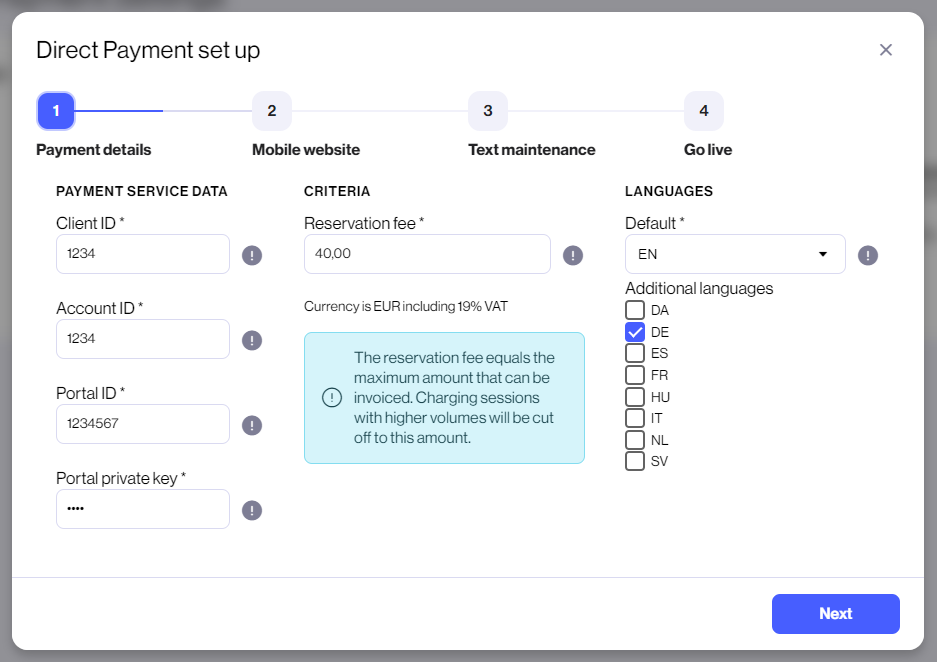Click the info icon near Portal private key

[x=251, y=510]
